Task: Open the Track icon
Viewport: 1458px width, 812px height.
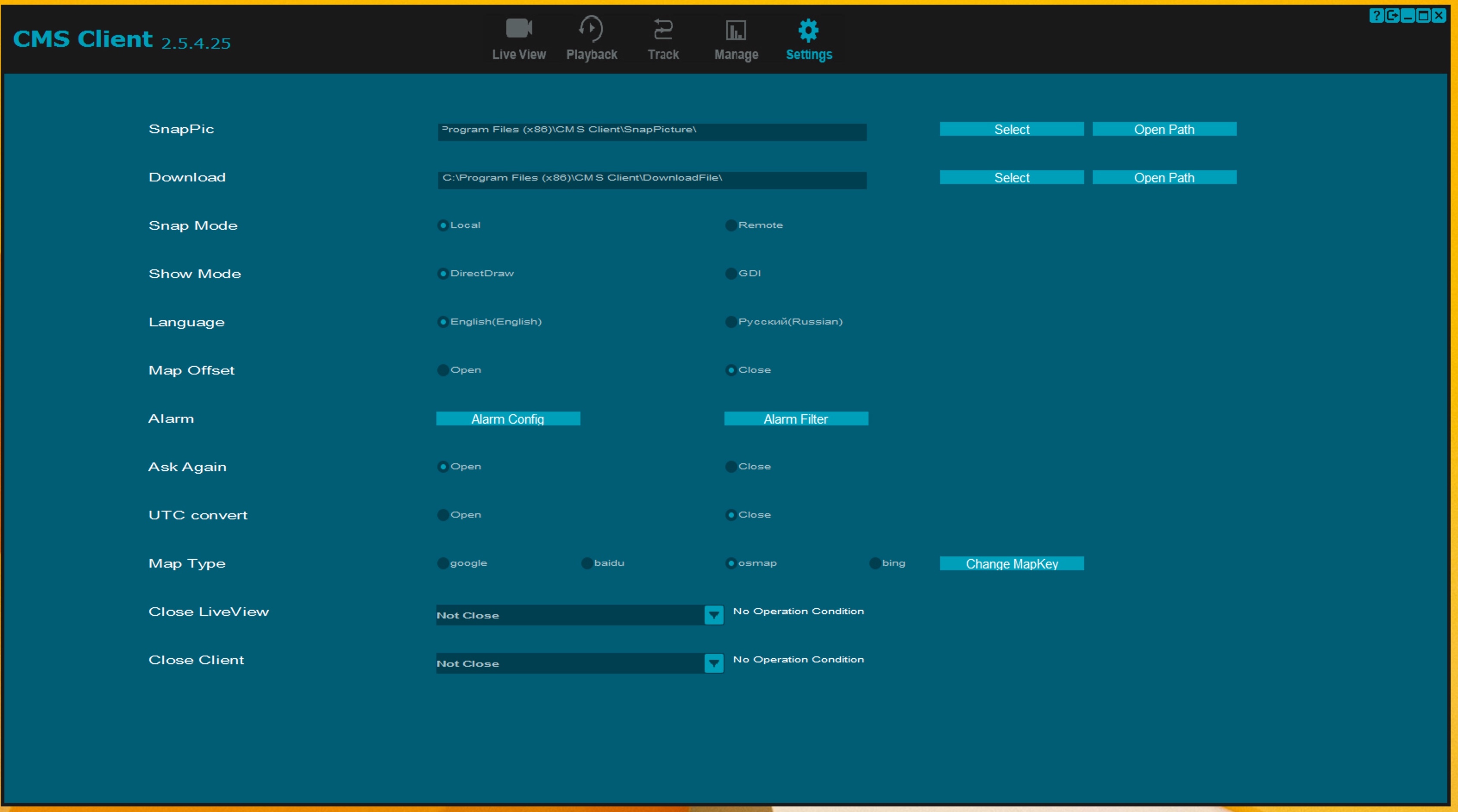Action: (x=663, y=28)
